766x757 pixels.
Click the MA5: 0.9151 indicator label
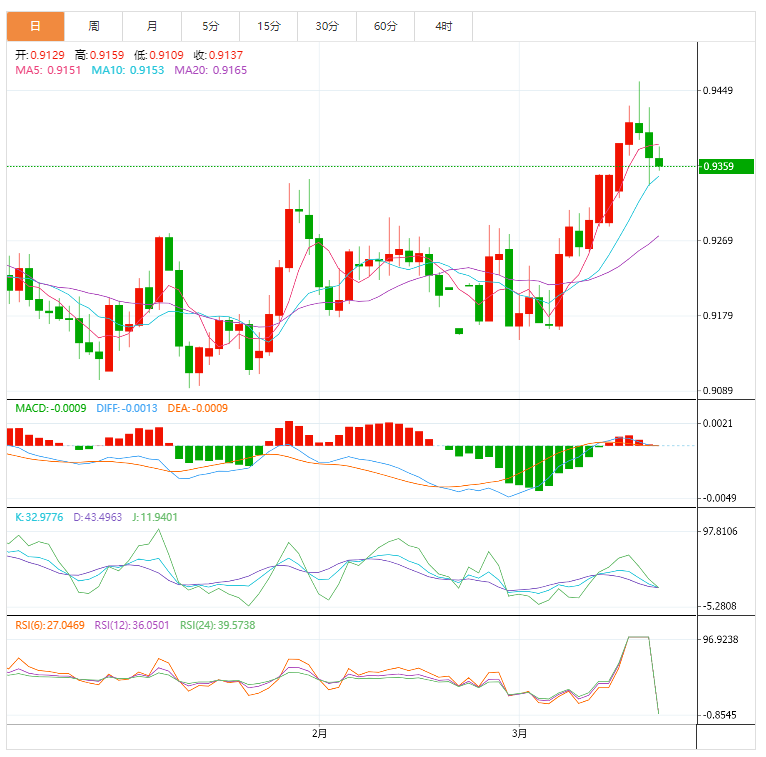pos(48,70)
